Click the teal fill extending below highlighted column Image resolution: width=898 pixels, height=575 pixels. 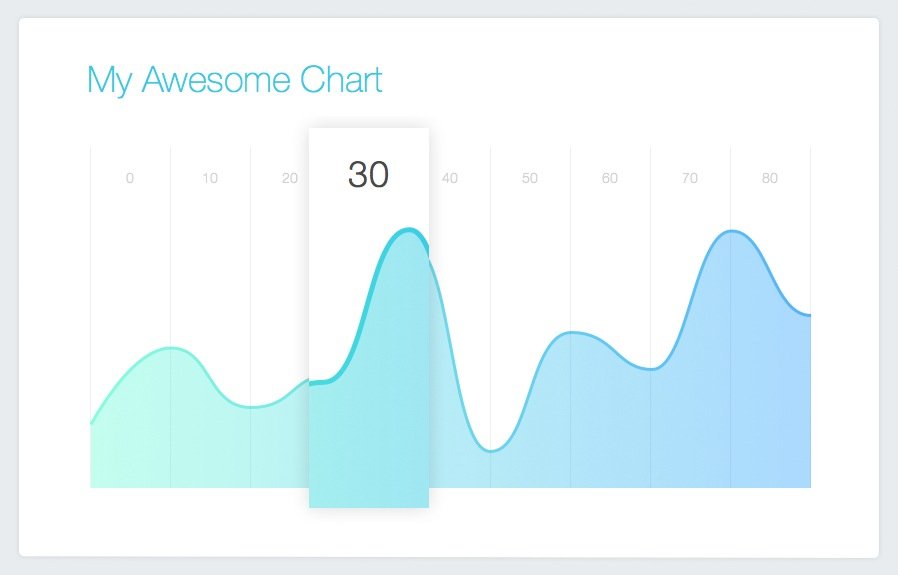[x=369, y=498]
